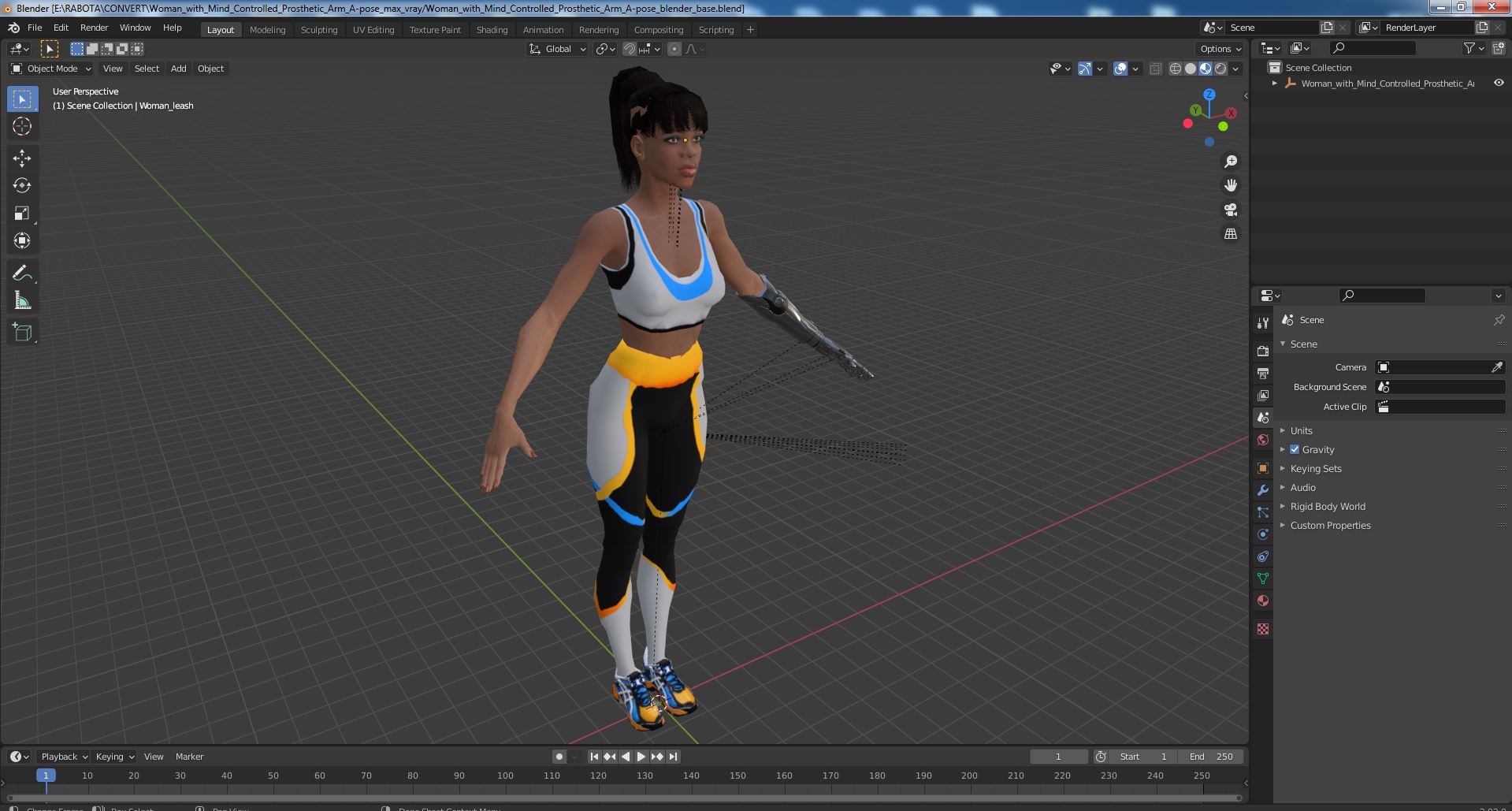Play the animation forward

coord(641,757)
